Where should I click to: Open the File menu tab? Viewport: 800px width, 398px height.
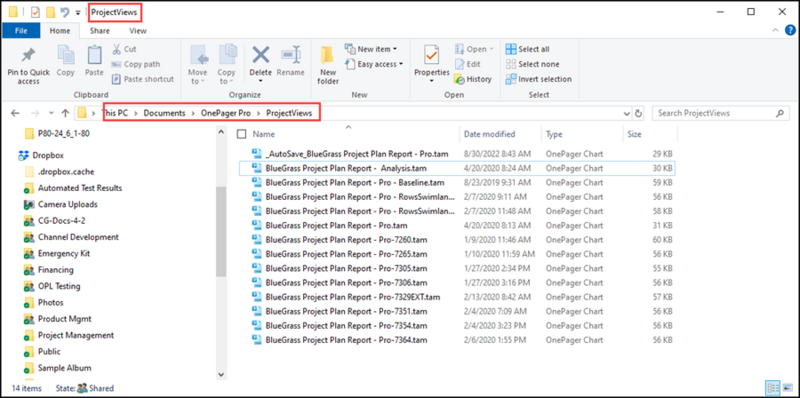21,31
